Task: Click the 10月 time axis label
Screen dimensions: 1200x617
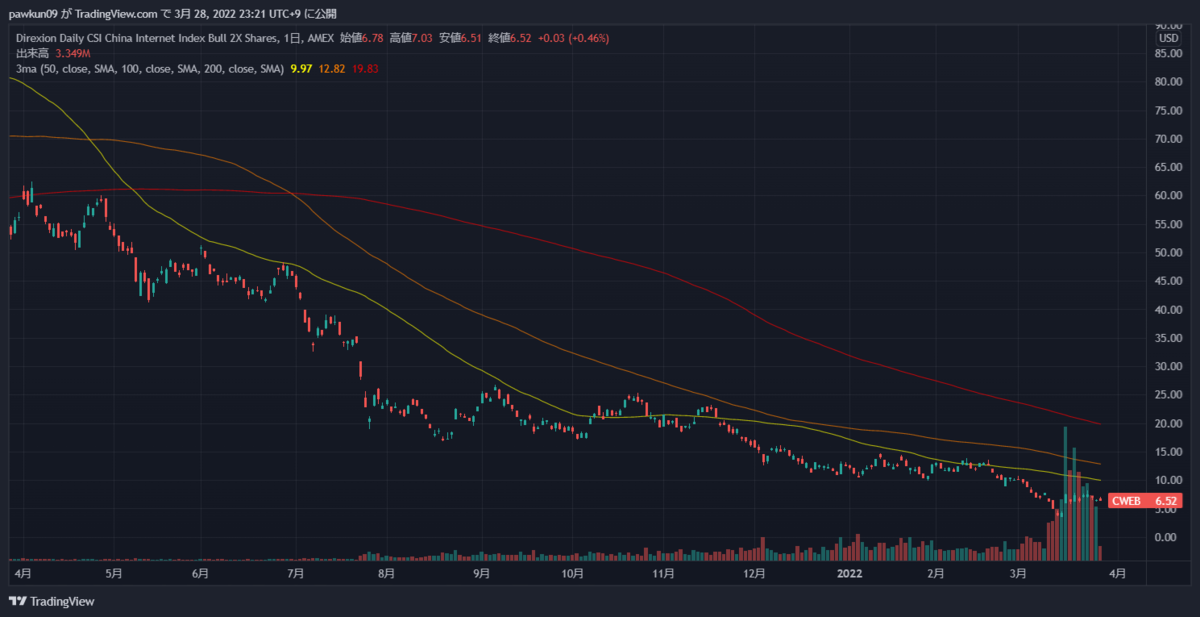Action: coord(573,574)
